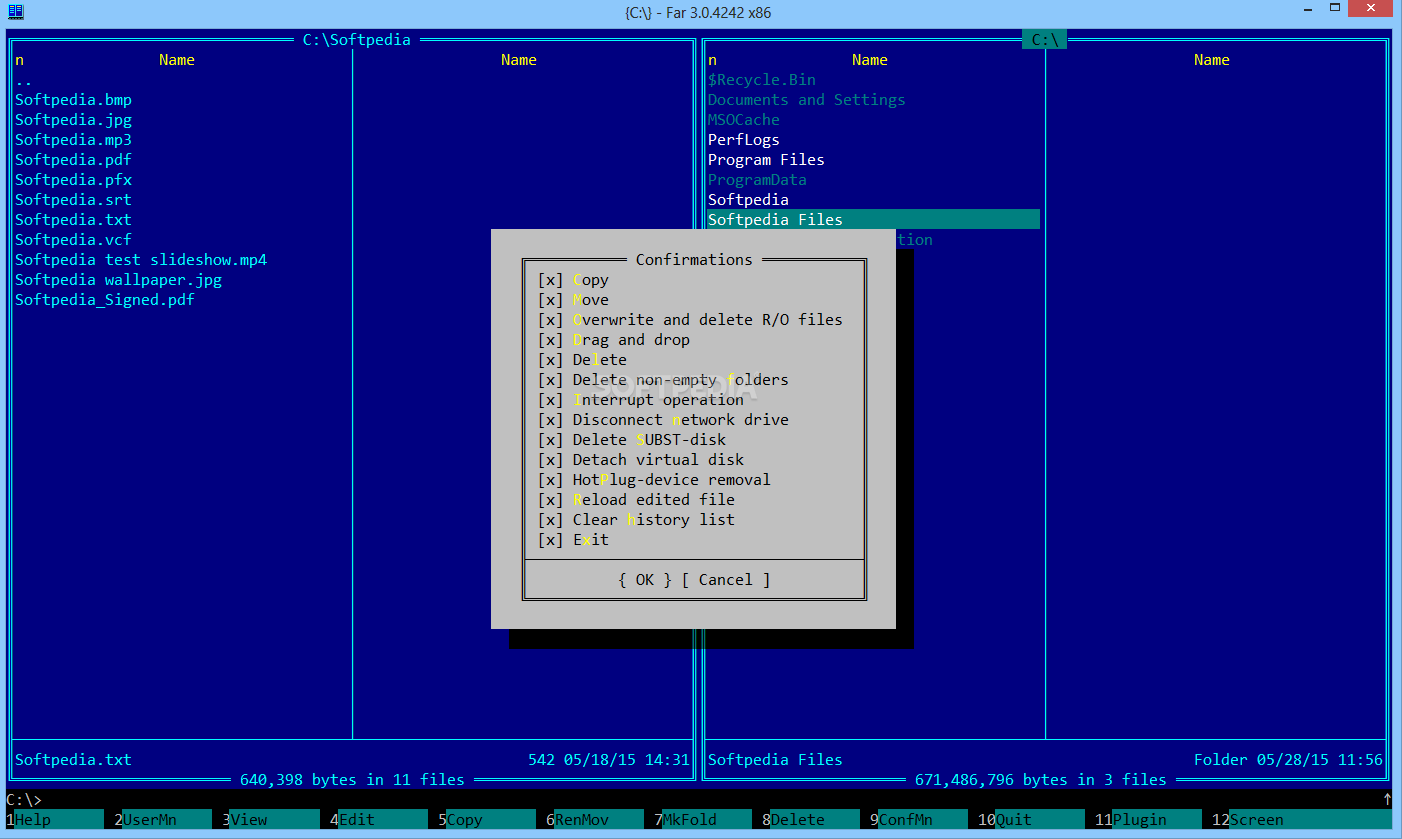Image resolution: width=1402 pixels, height=839 pixels.
Task: Select PerfLogs folder
Action: pos(744,140)
